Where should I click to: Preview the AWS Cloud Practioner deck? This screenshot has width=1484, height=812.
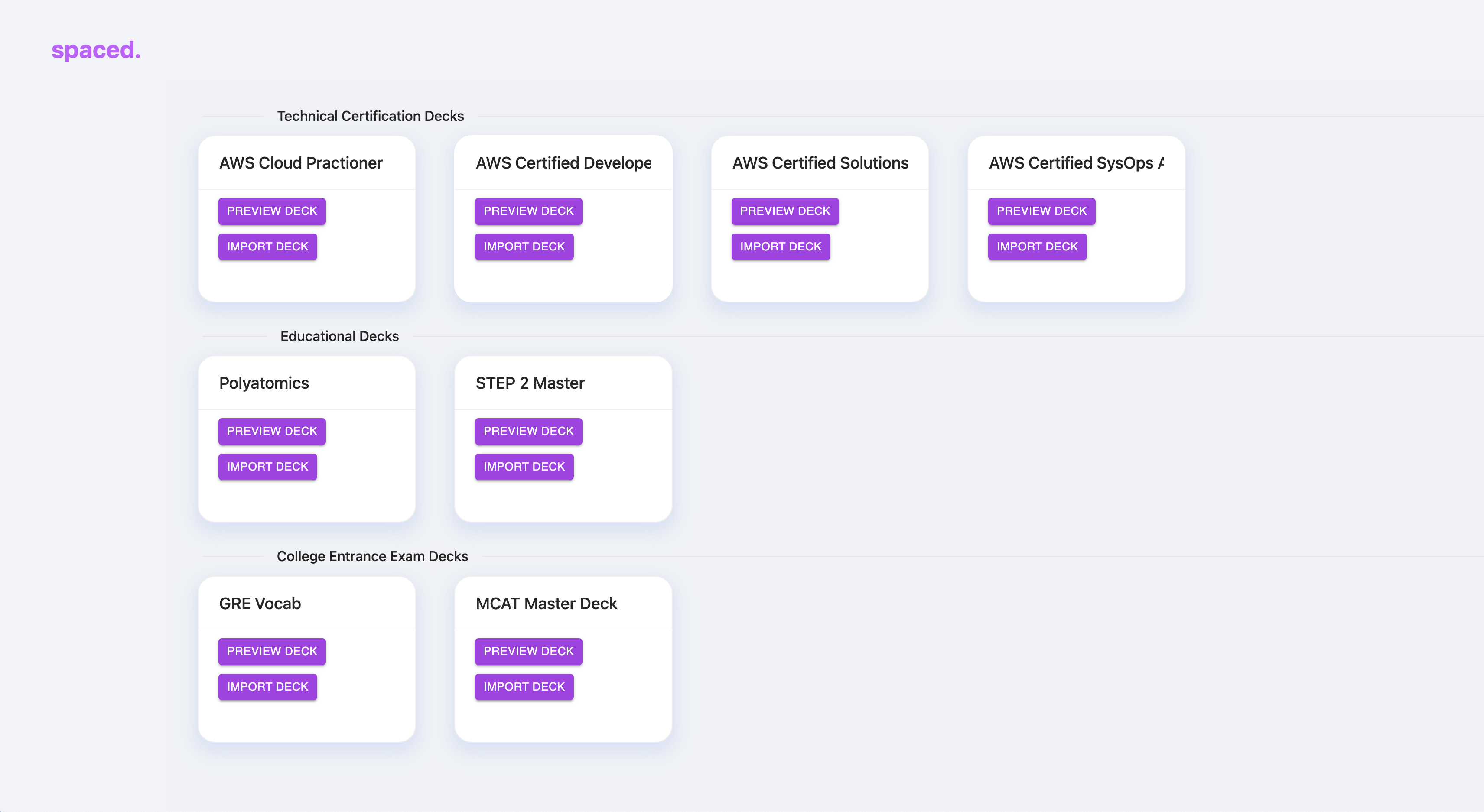coord(272,211)
